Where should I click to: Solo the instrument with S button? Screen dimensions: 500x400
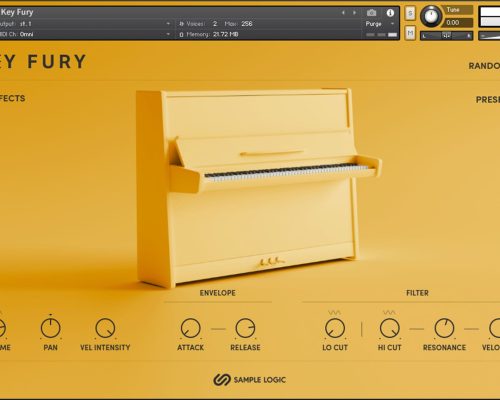click(x=410, y=13)
